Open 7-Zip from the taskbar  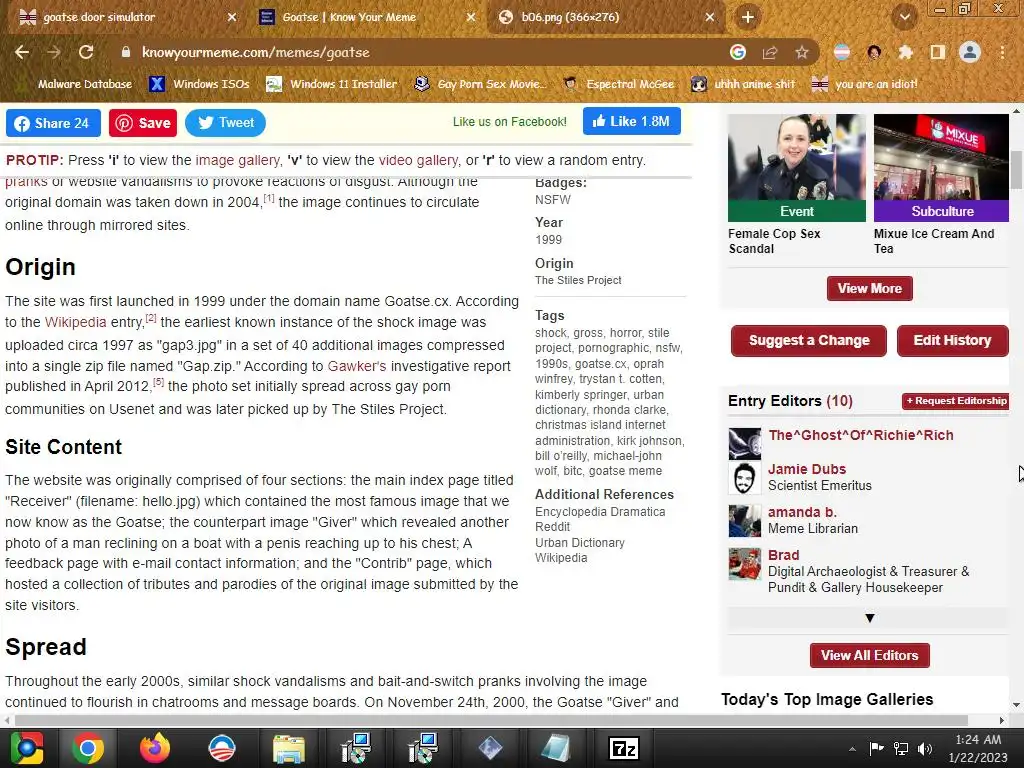click(x=622, y=748)
